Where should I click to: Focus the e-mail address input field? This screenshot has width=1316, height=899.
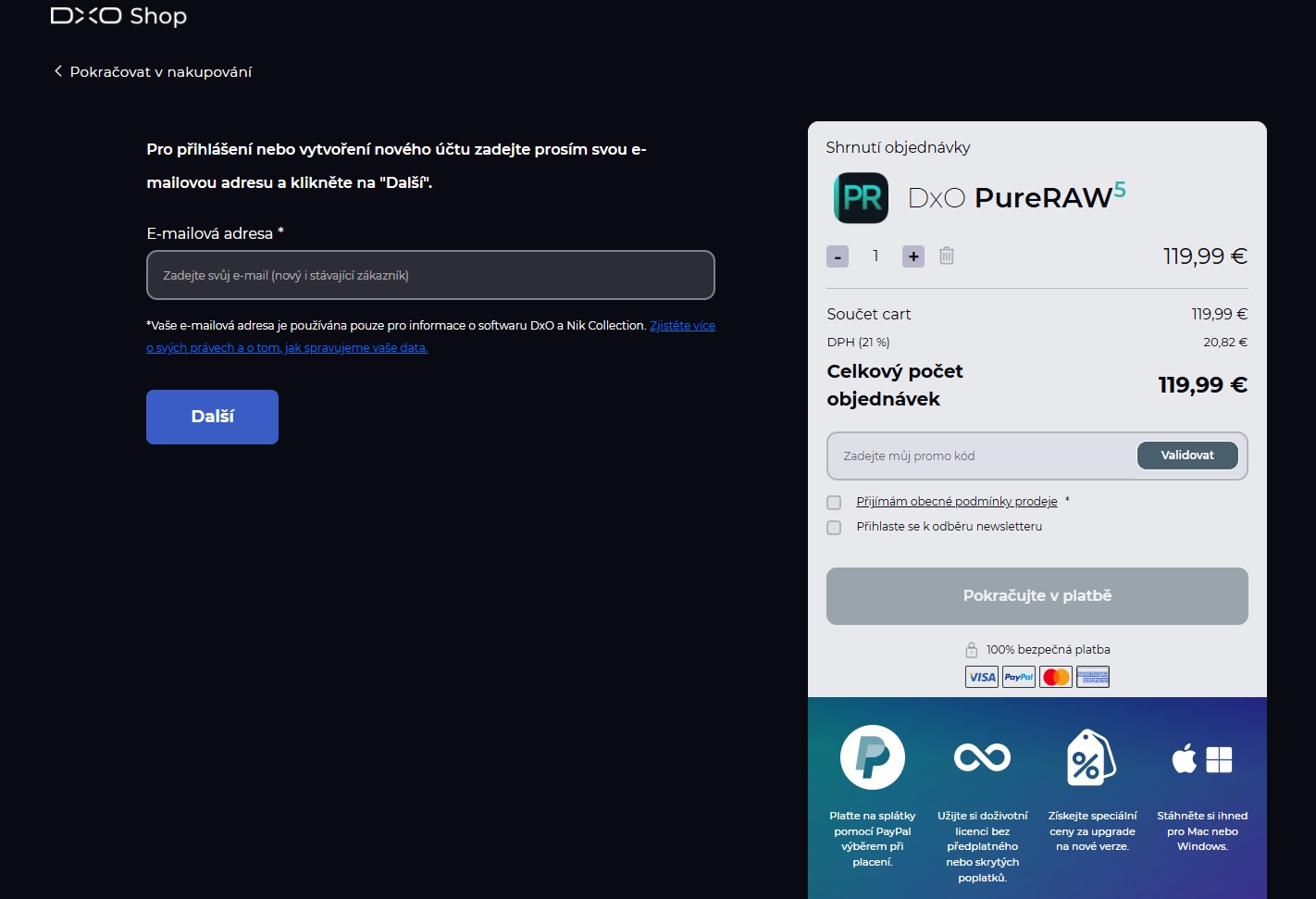(430, 275)
